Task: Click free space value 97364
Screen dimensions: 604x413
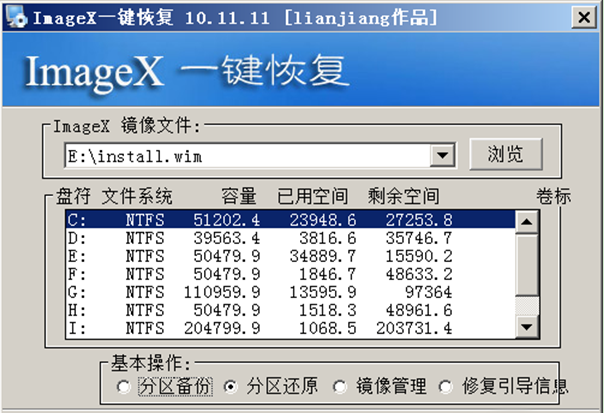Action: 428,292
